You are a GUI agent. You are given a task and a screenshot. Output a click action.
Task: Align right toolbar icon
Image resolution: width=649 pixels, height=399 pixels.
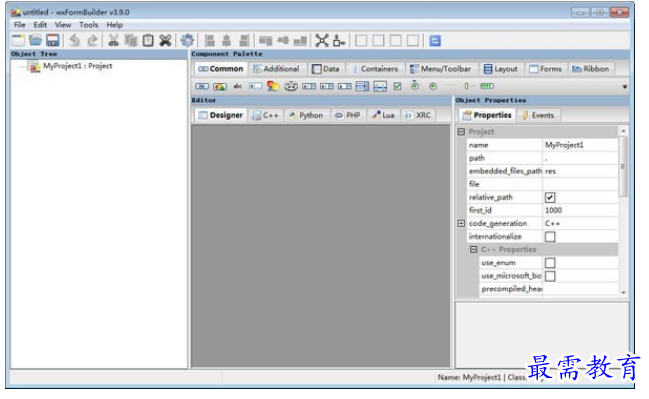coord(244,41)
